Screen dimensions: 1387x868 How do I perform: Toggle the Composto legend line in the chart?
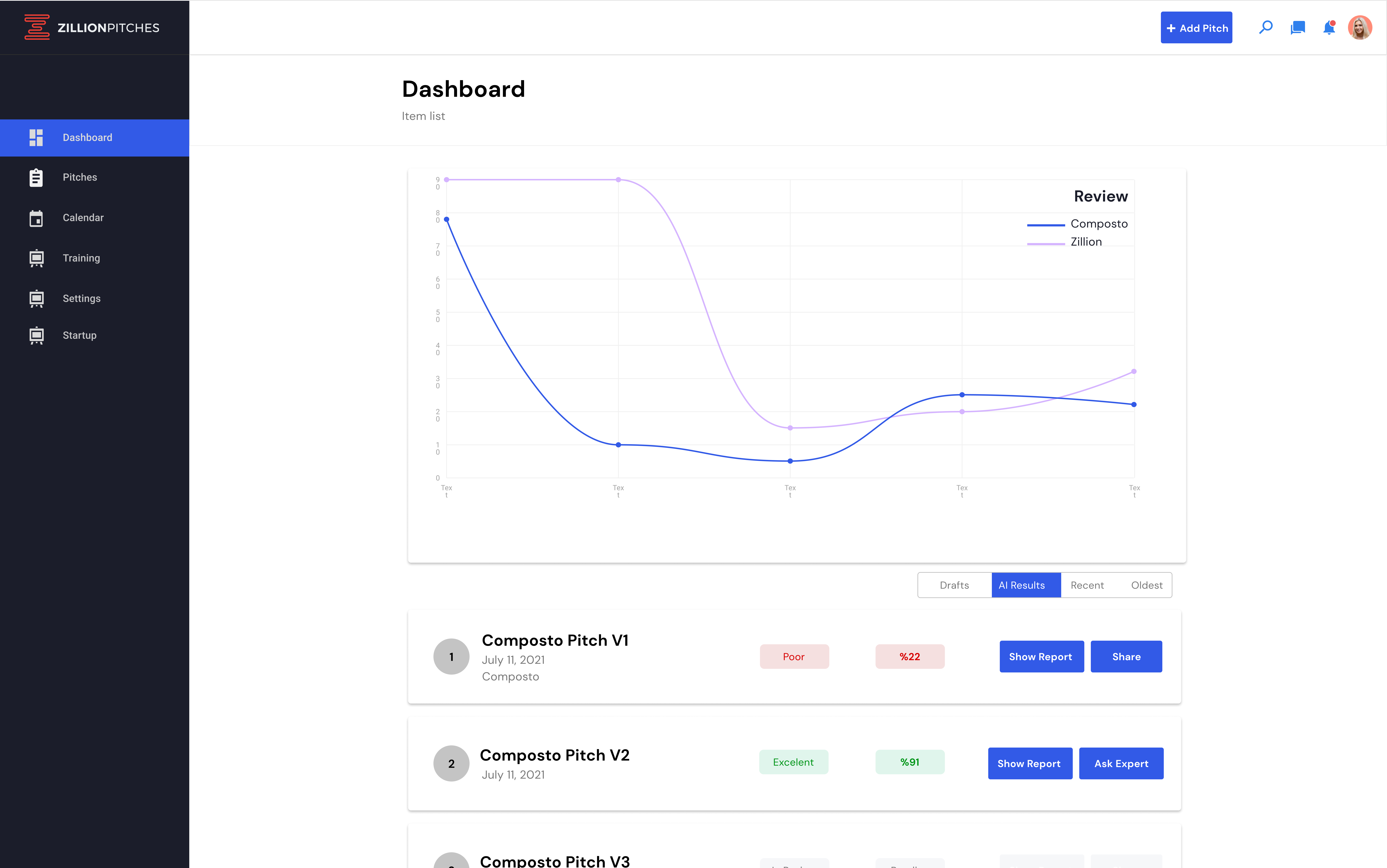[x=1046, y=225]
